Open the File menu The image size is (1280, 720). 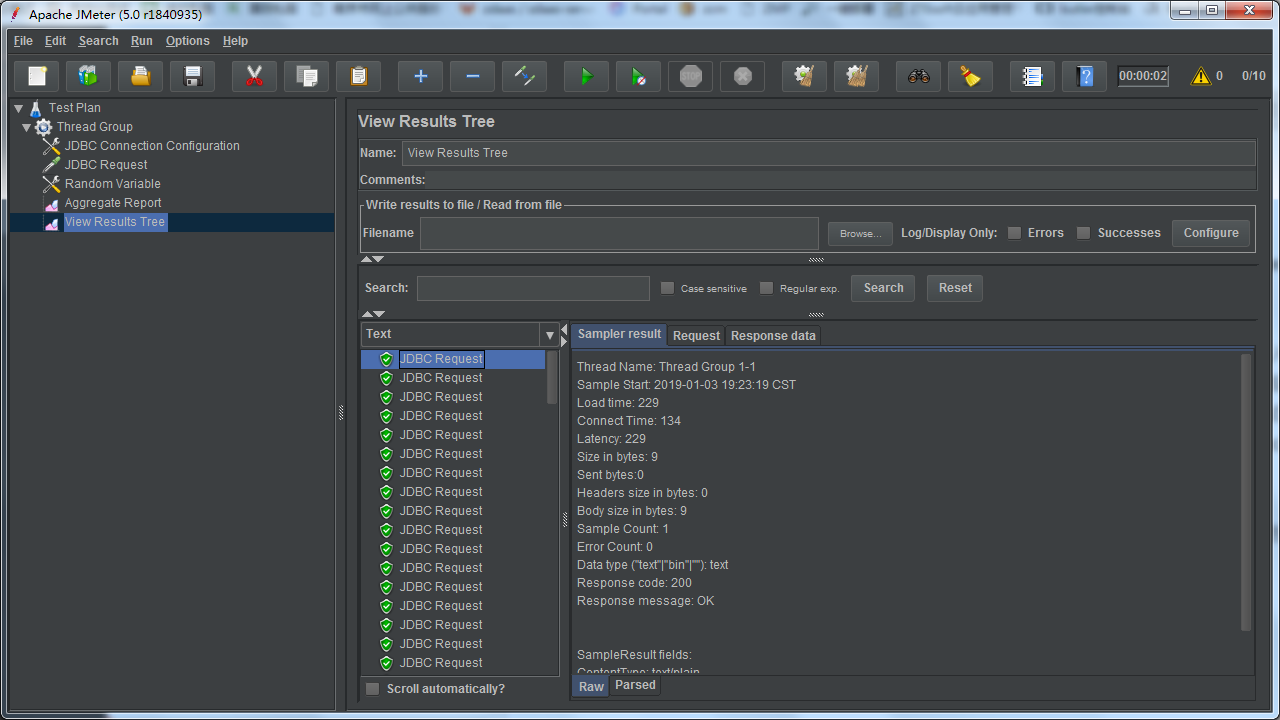pos(23,41)
